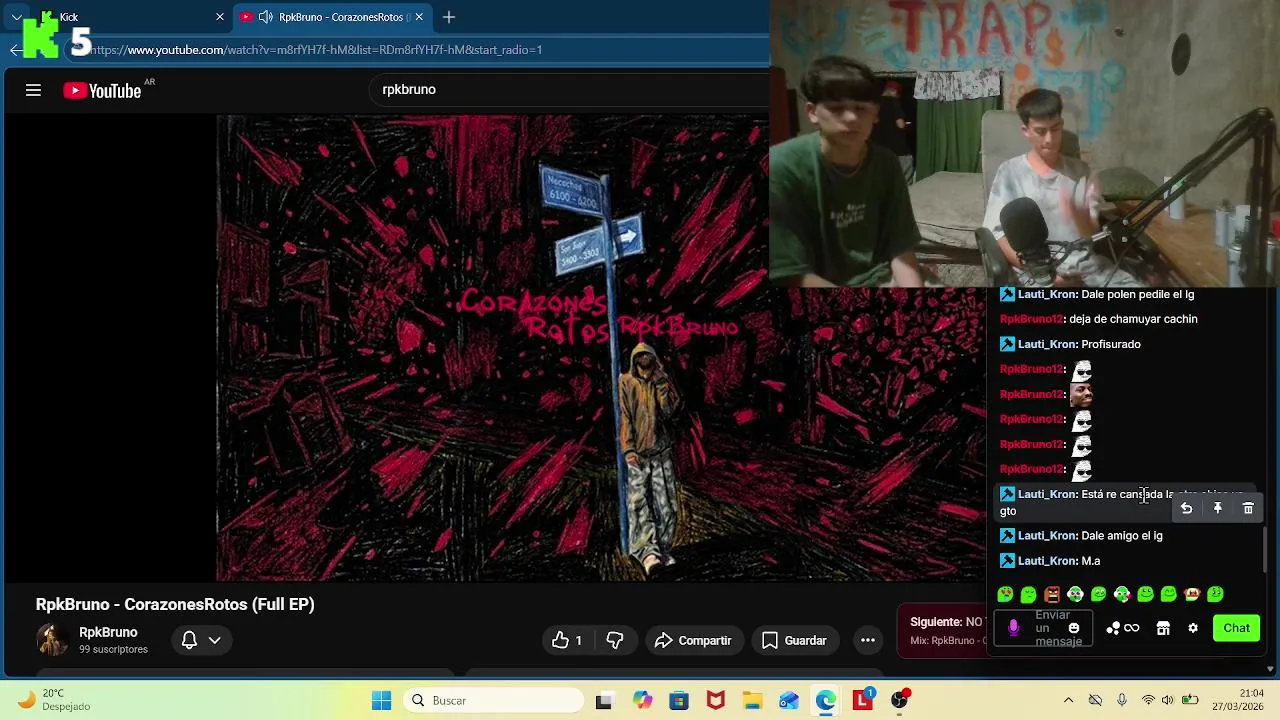Open the weather widget 20°C Despejado
1280x720 pixels.
[55, 700]
